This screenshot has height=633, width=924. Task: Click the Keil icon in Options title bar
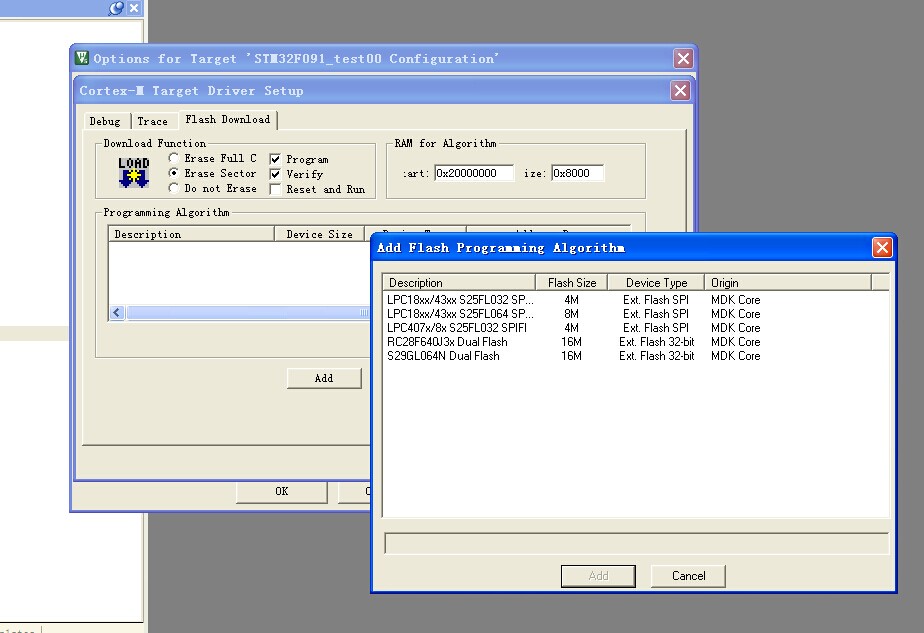coord(82,58)
